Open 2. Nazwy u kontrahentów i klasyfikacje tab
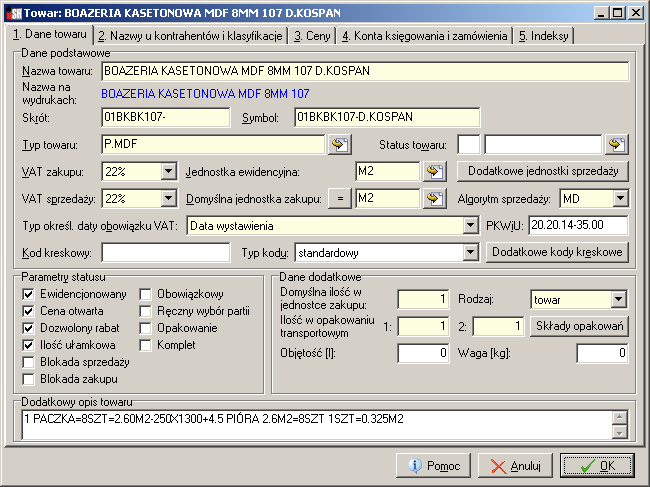 pos(190,36)
